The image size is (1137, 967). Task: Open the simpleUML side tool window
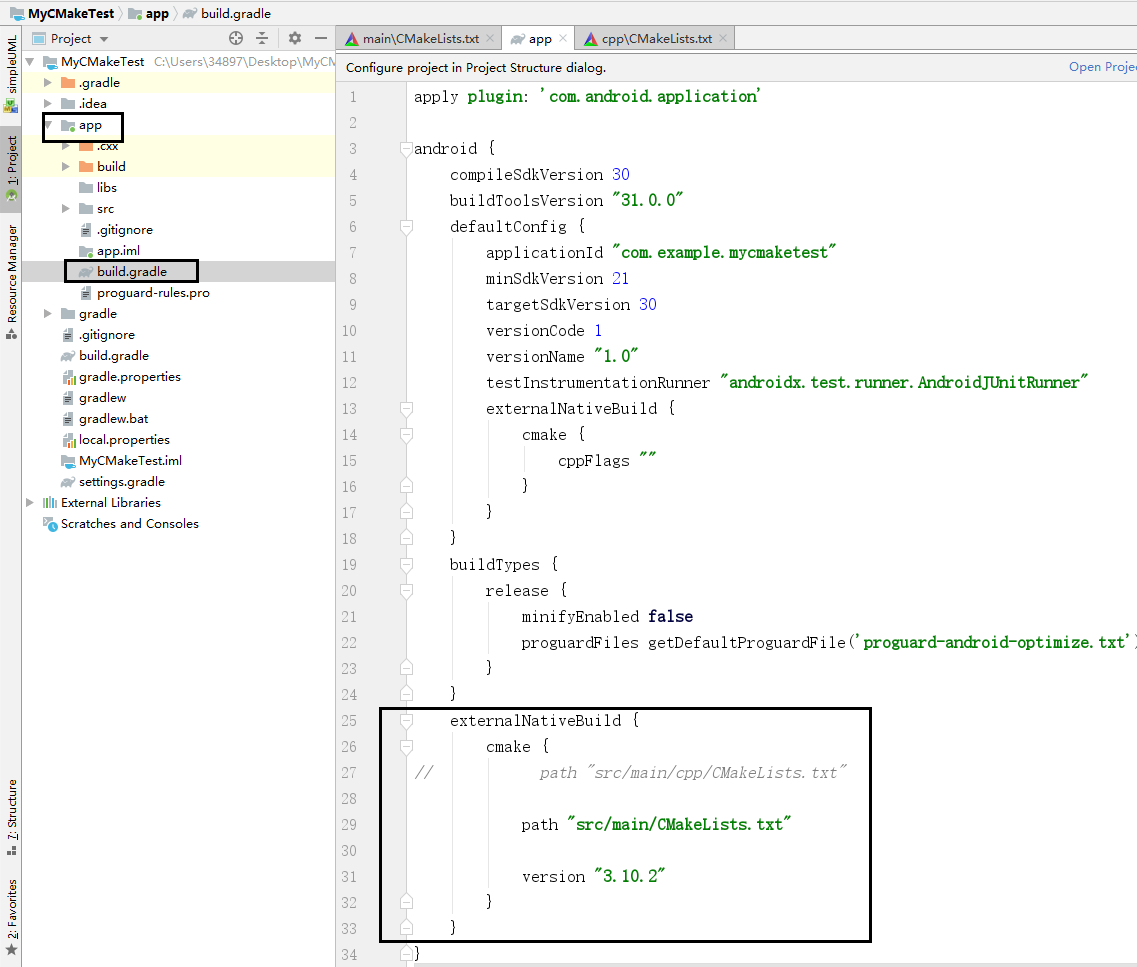11,74
